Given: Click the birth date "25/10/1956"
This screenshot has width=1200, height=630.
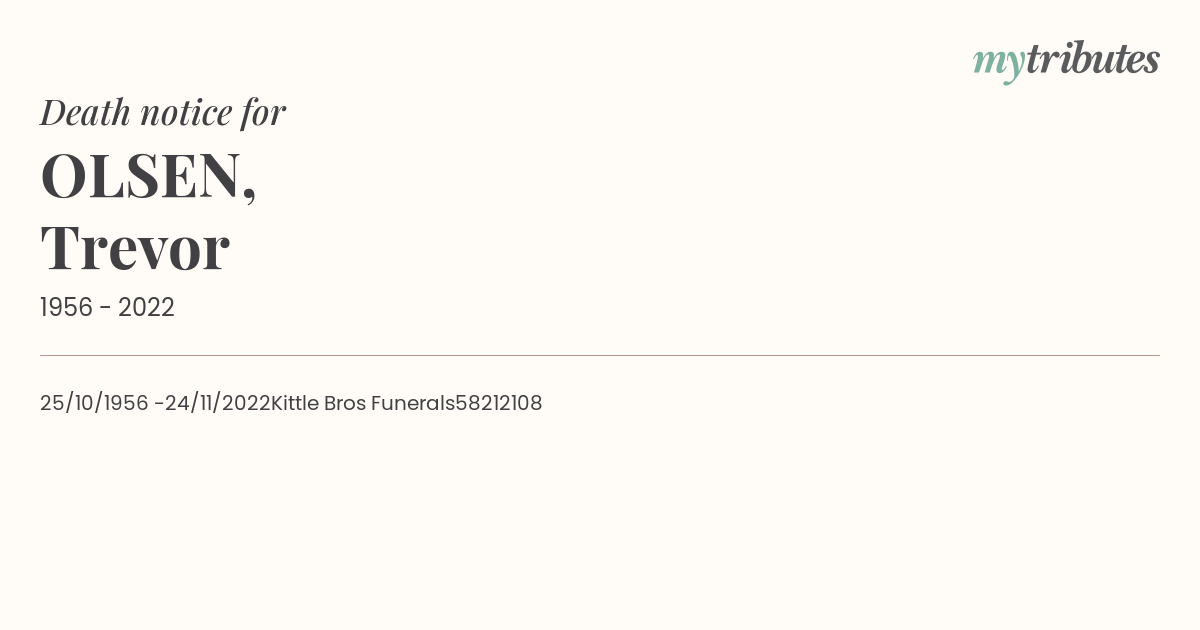Looking at the screenshot, I should tap(94, 403).
